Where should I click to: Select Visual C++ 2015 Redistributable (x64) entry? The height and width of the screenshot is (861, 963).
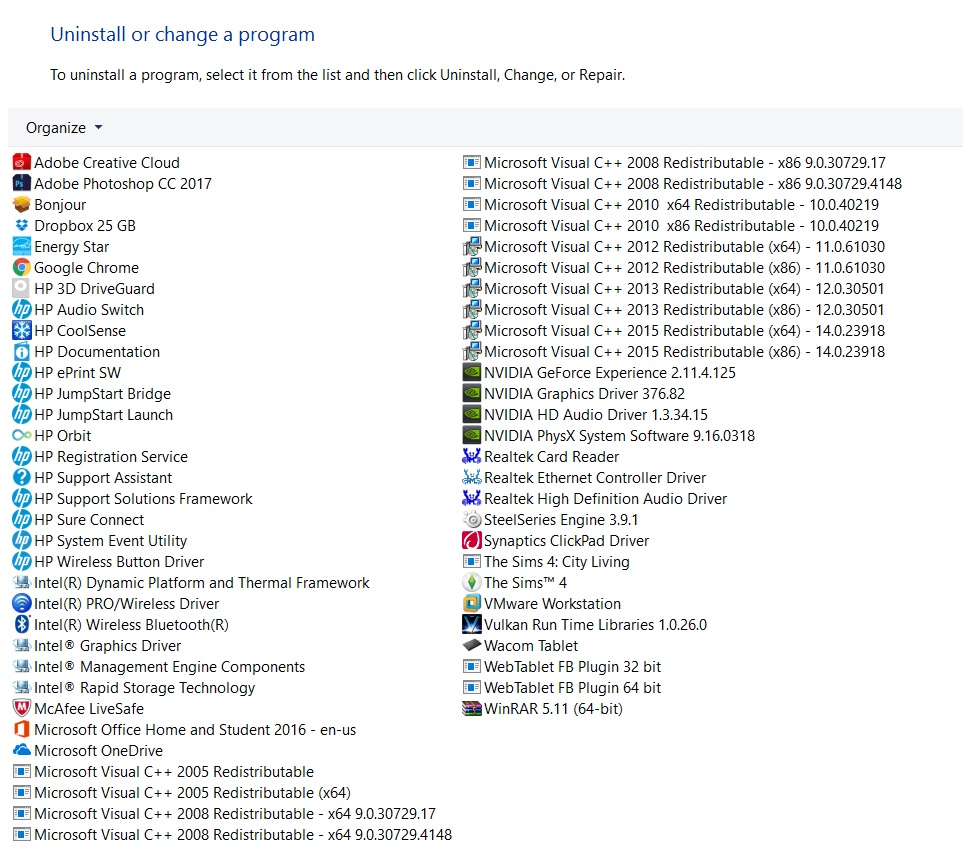(x=674, y=330)
